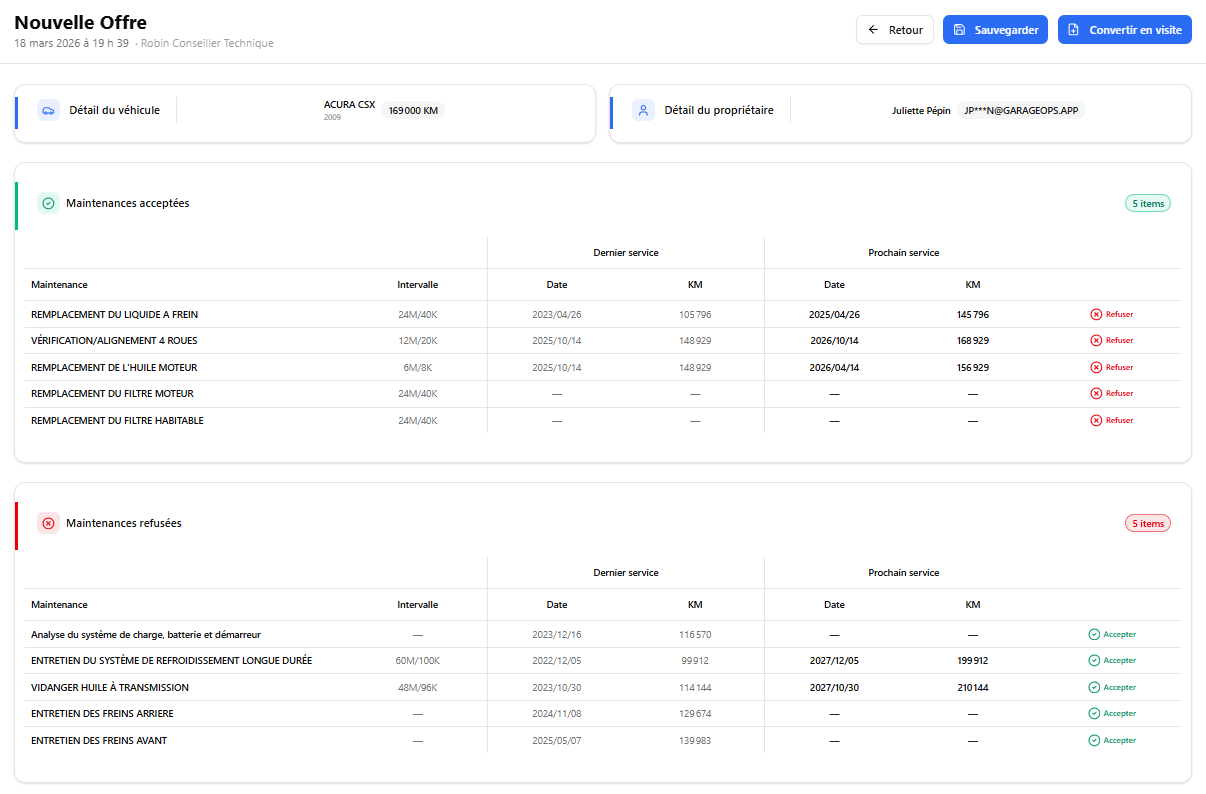The height and width of the screenshot is (794, 1206).
Task: Accept VIDANGER HUILE À TRANSMISSION maintenance
Action: (x=1112, y=687)
